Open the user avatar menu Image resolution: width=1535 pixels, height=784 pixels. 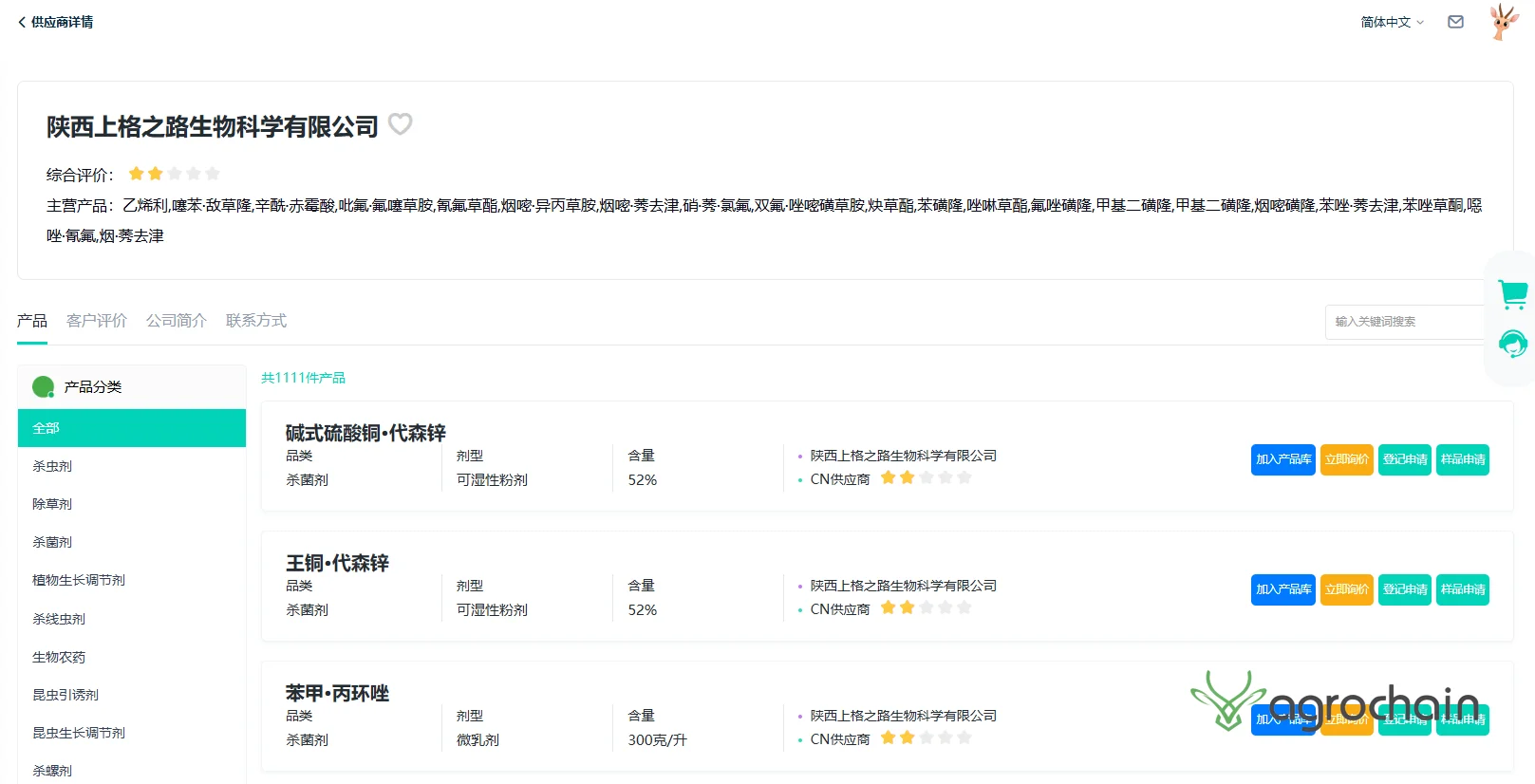(x=1503, y=22)
